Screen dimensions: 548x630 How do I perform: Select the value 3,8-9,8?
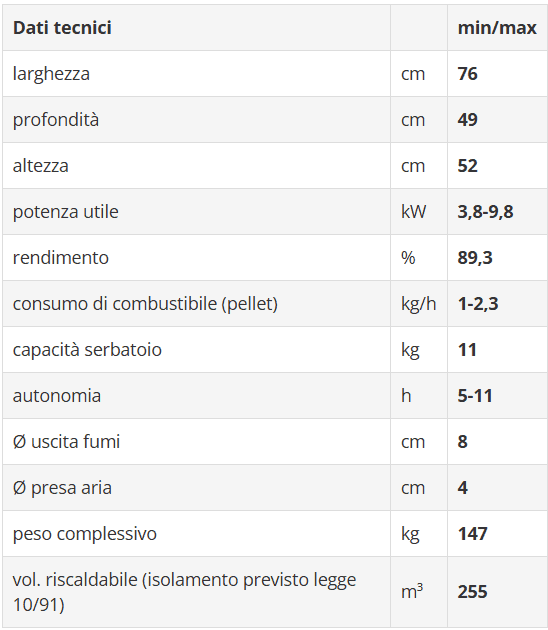[485, 212]
